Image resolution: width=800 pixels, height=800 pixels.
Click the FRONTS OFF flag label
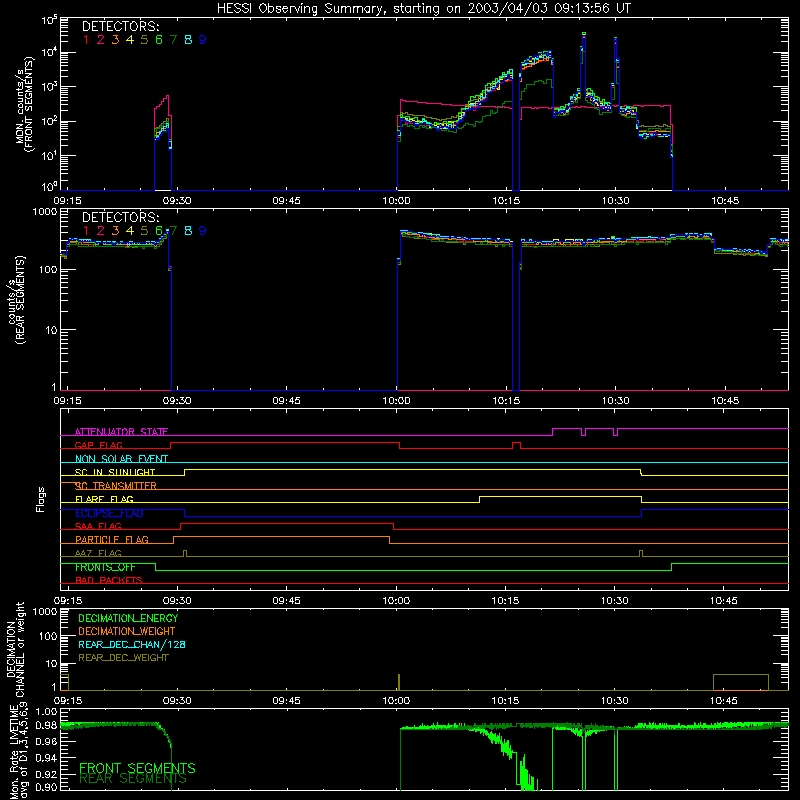pos(105,567)
